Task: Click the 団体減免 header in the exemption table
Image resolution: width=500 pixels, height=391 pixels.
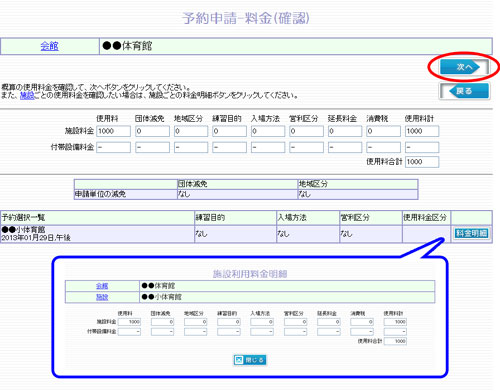Action: [193, 184]
